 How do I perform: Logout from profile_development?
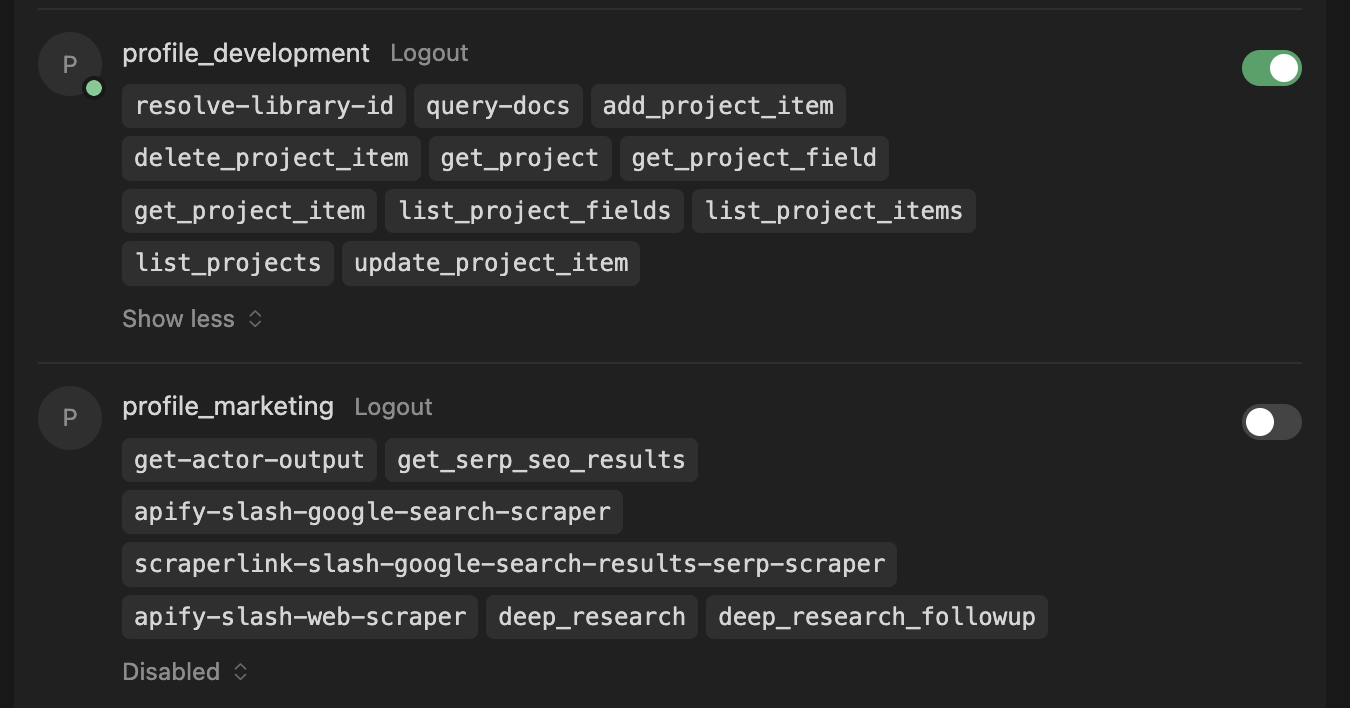tap(429, 53)
